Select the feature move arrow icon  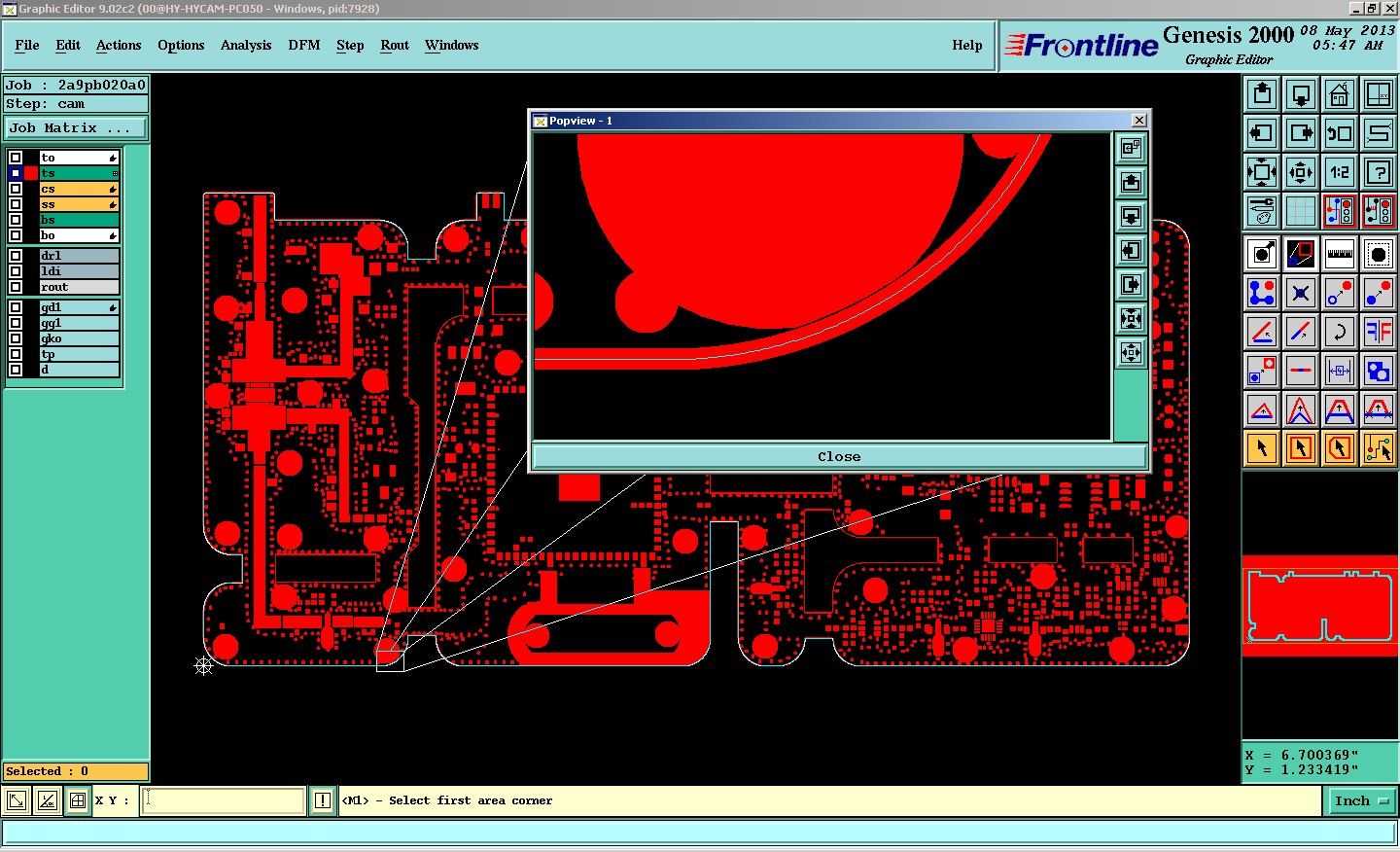[x=1262, y=254]
